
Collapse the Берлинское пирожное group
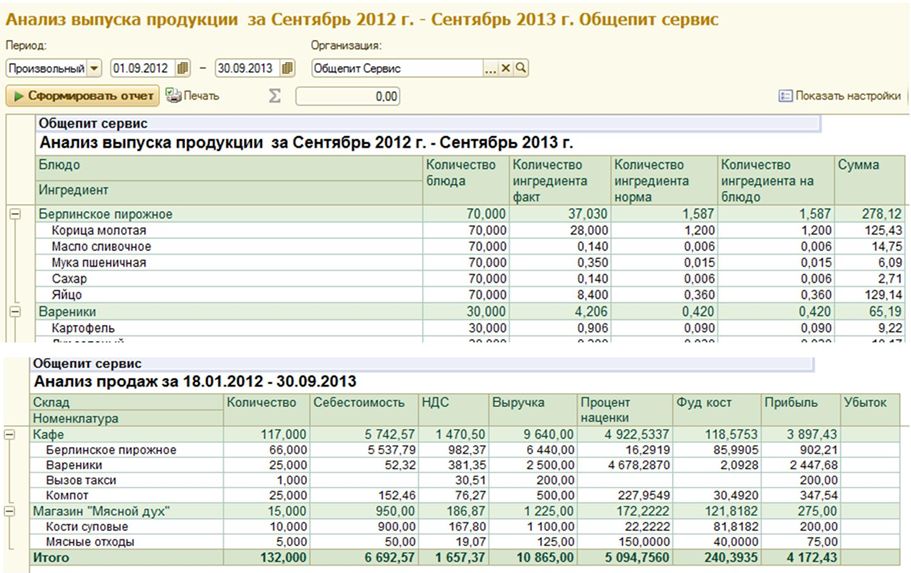[x=15, y=214]
